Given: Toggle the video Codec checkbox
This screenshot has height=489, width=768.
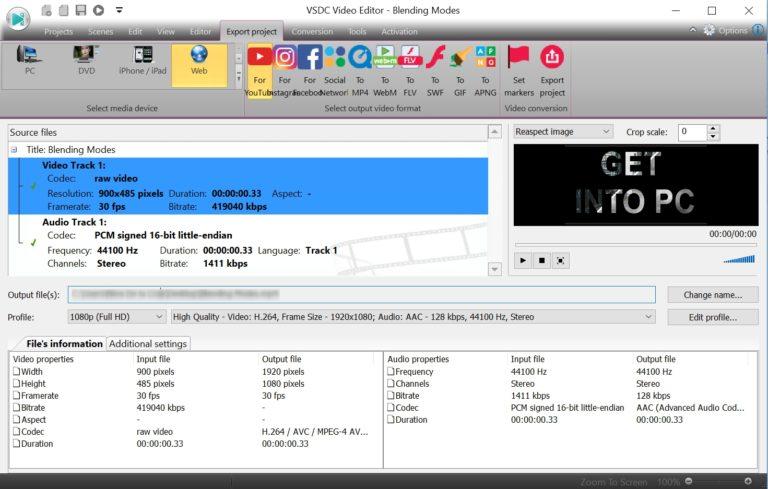Looking at the screenshot, I should [x=17, y=431].
